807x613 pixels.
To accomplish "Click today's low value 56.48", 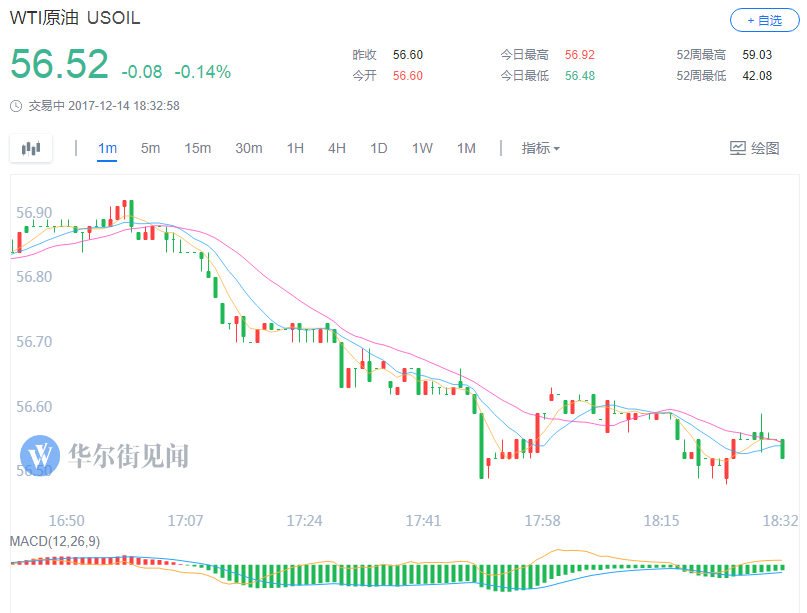I will point(580,76).
